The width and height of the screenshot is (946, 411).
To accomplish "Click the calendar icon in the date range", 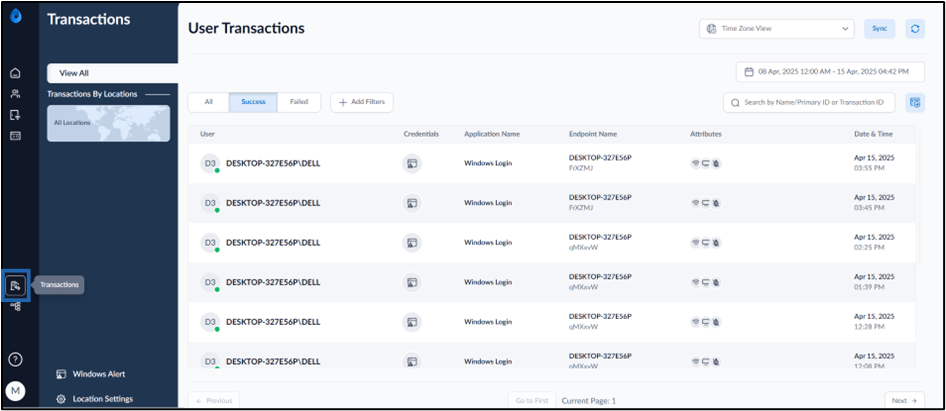I will click(x=749, y=72).
